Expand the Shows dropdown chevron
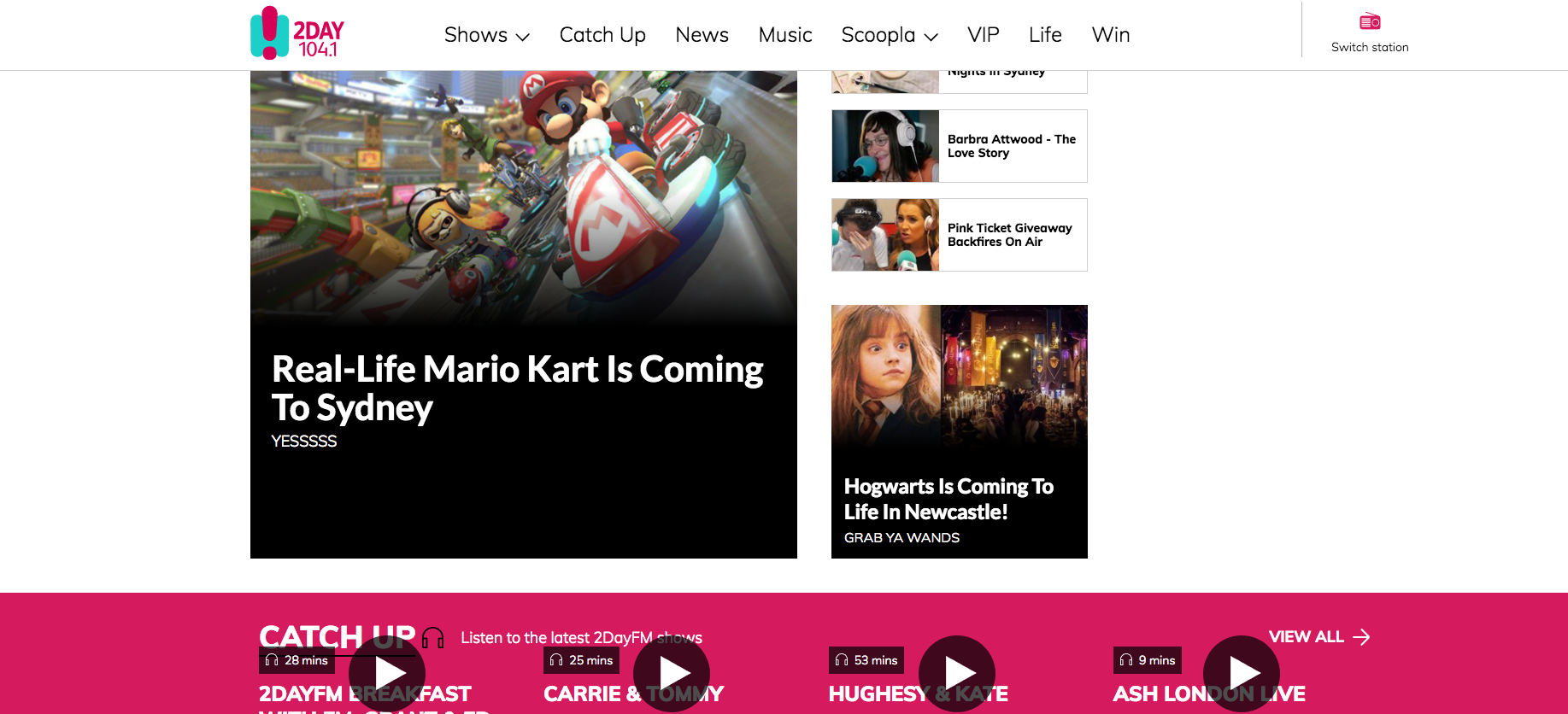 pos(523,37)
